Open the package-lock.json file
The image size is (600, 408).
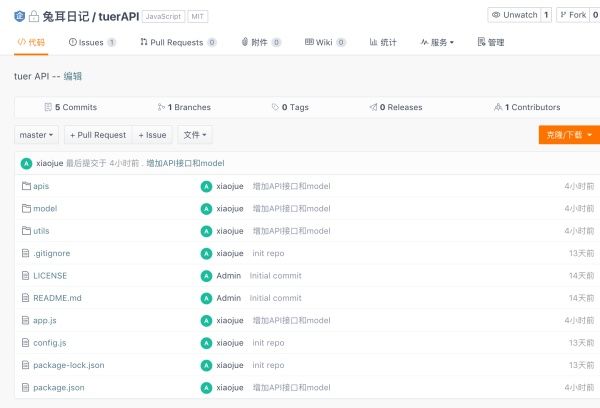[x=69, y=365]
